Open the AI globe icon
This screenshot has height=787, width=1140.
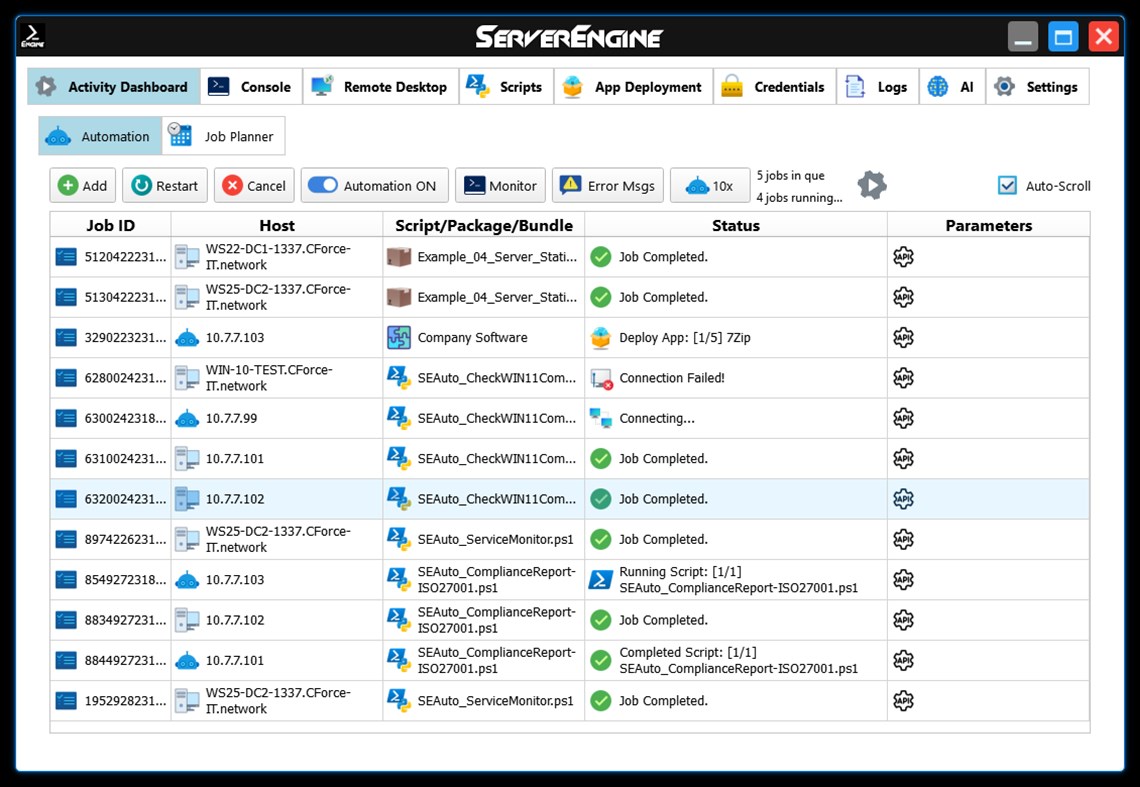[x=937, y=86]
